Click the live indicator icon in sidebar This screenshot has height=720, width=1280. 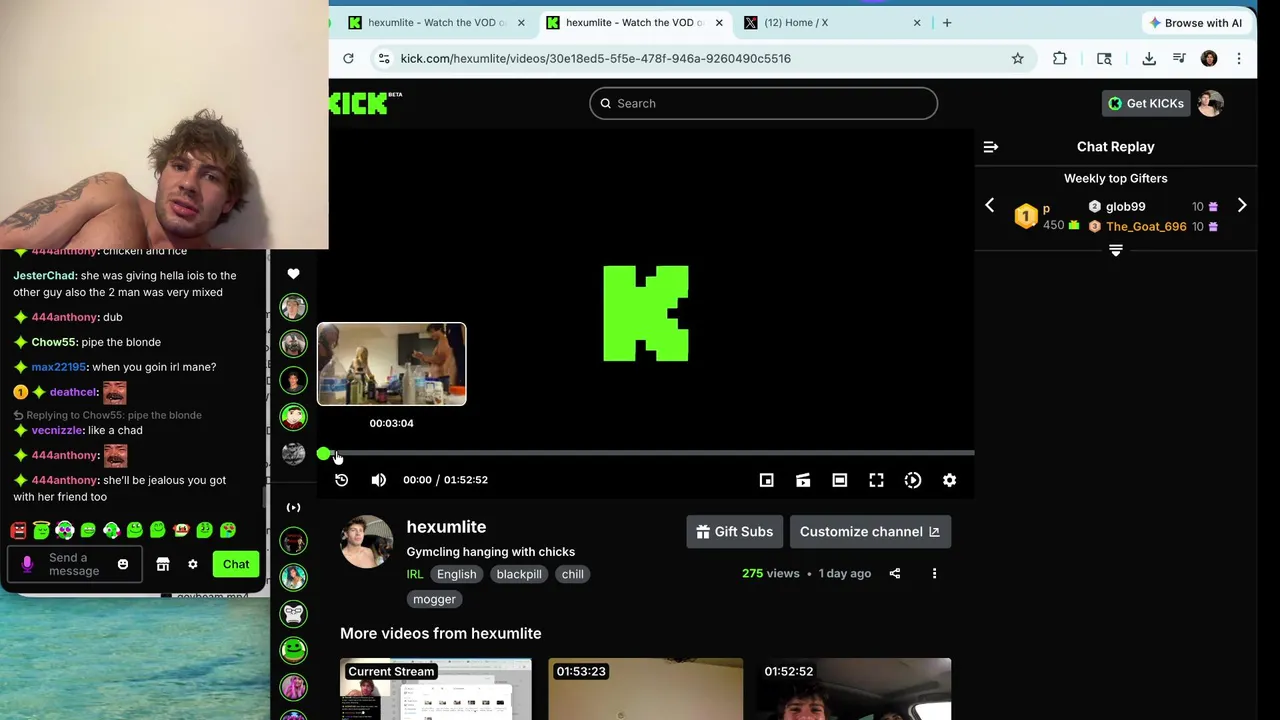pyautogui.click(x=293, y=508)
